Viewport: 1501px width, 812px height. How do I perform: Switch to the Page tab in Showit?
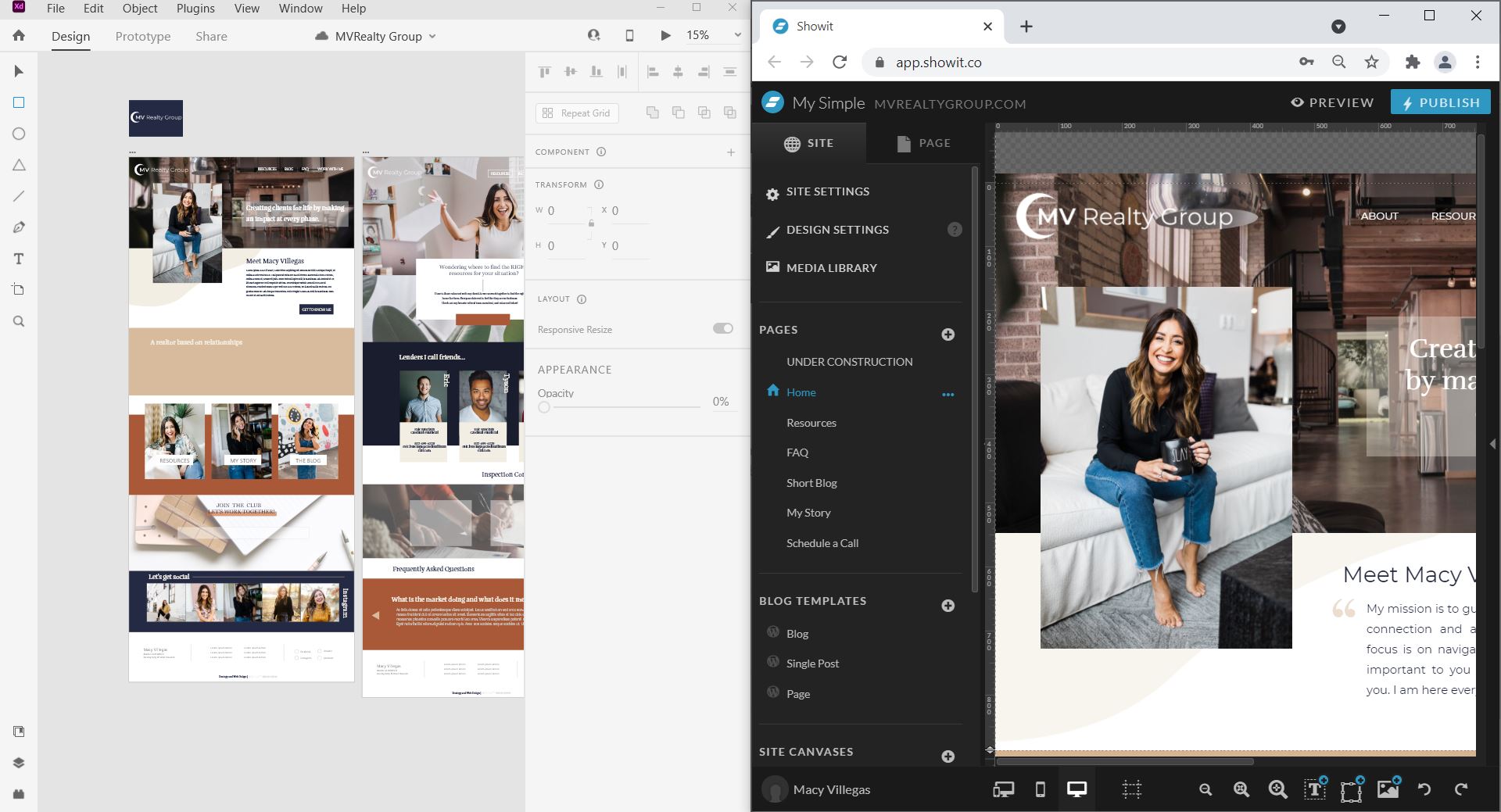point(923,143)
